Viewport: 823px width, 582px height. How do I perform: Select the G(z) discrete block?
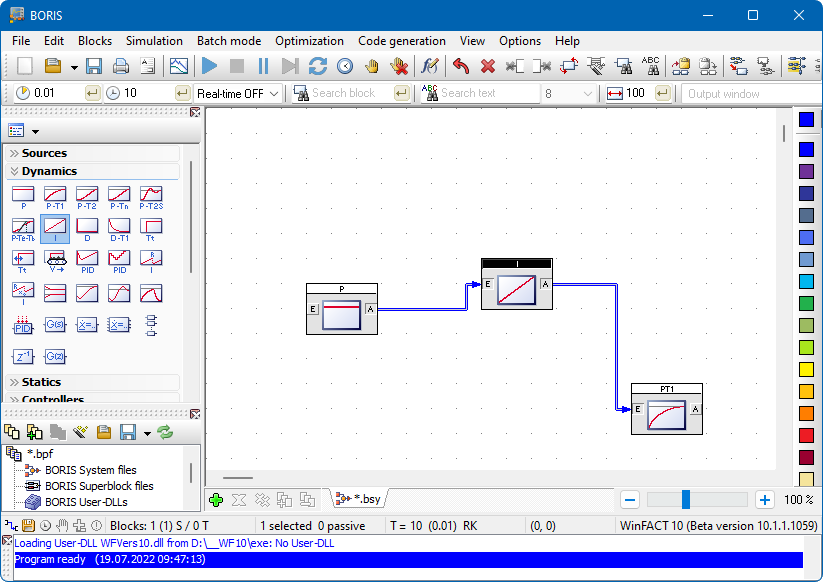(55, 357)
